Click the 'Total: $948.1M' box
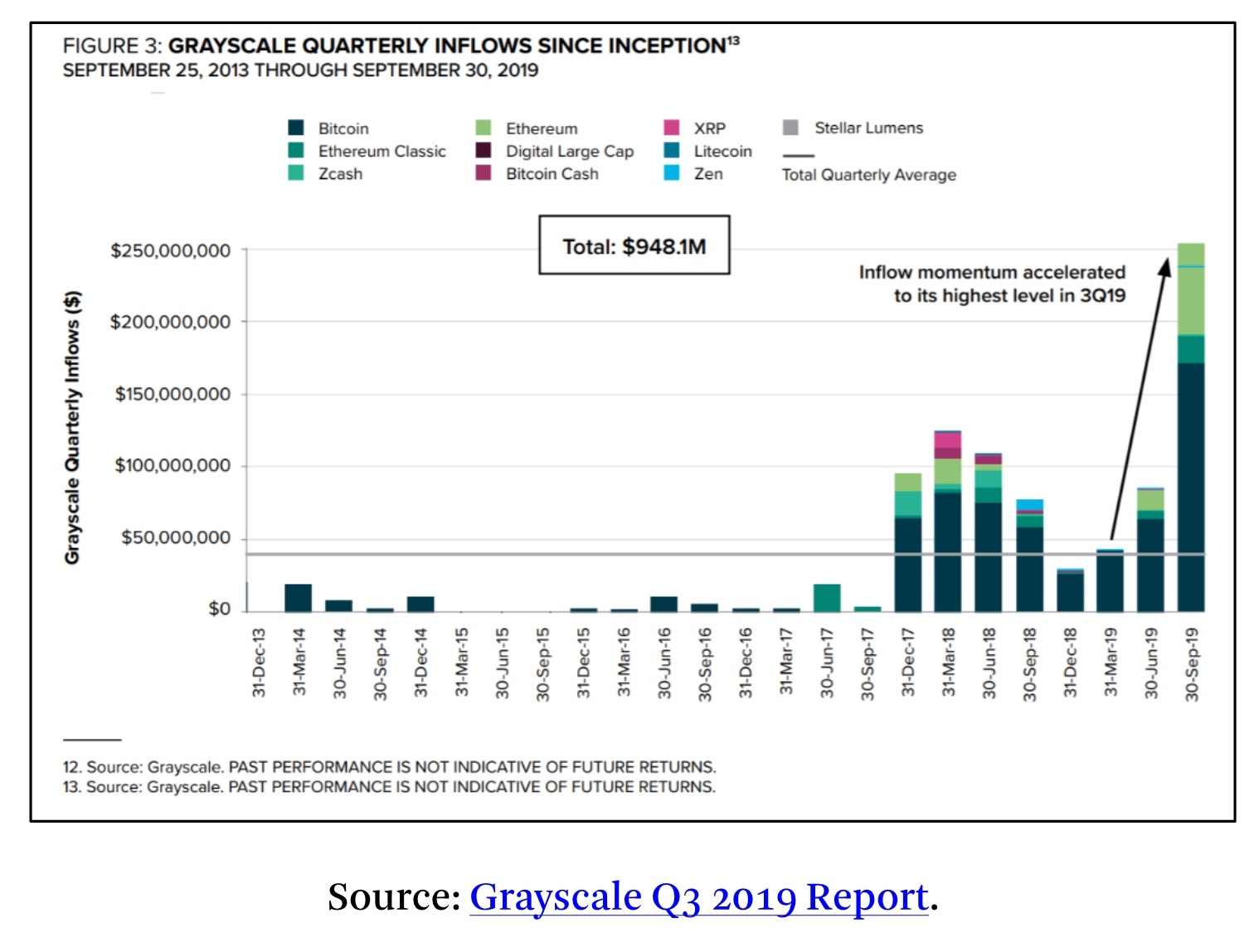Screen dimensions: 1254x952 [x=634, y=245]
